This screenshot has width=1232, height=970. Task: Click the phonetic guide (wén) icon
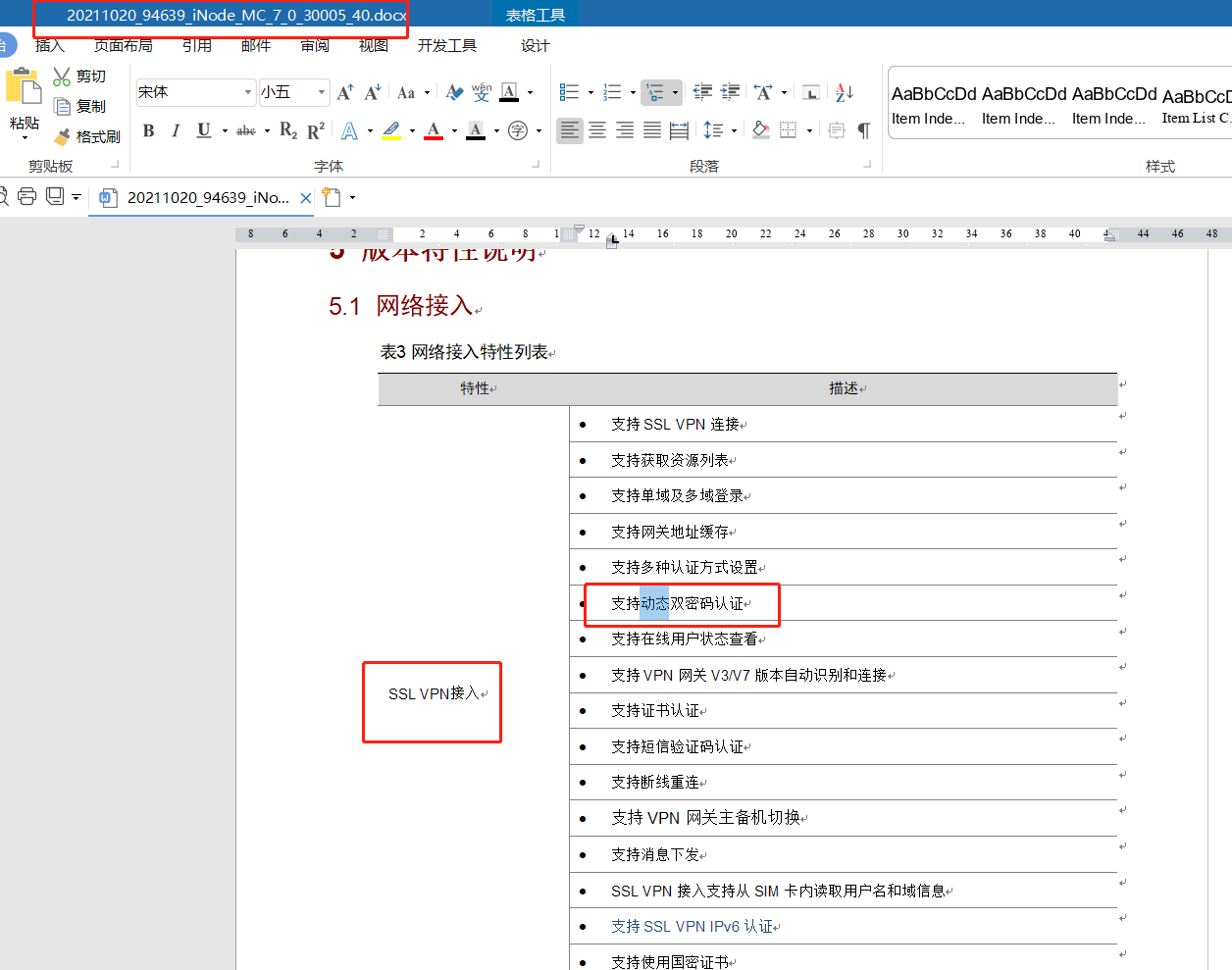coord(481,92)
